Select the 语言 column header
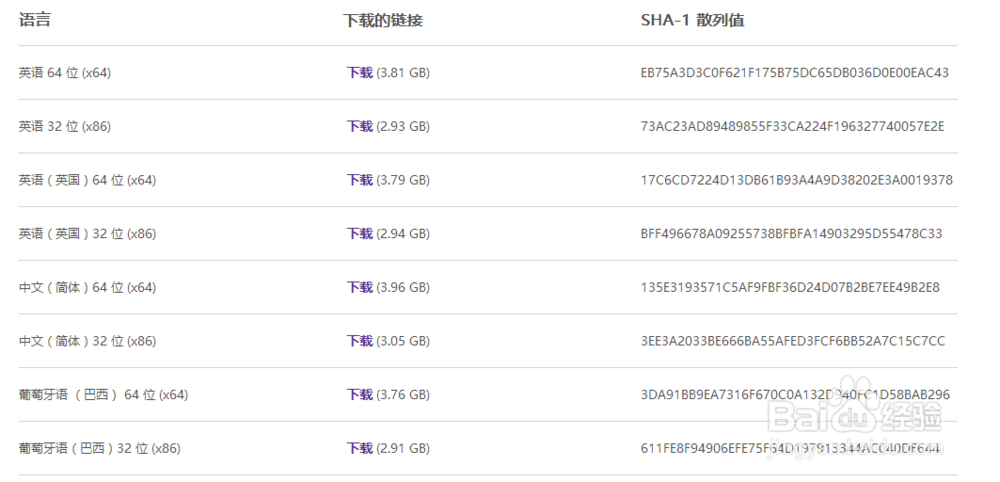Viewport: 1000px width, 482px height. click(x=35, y=20)
